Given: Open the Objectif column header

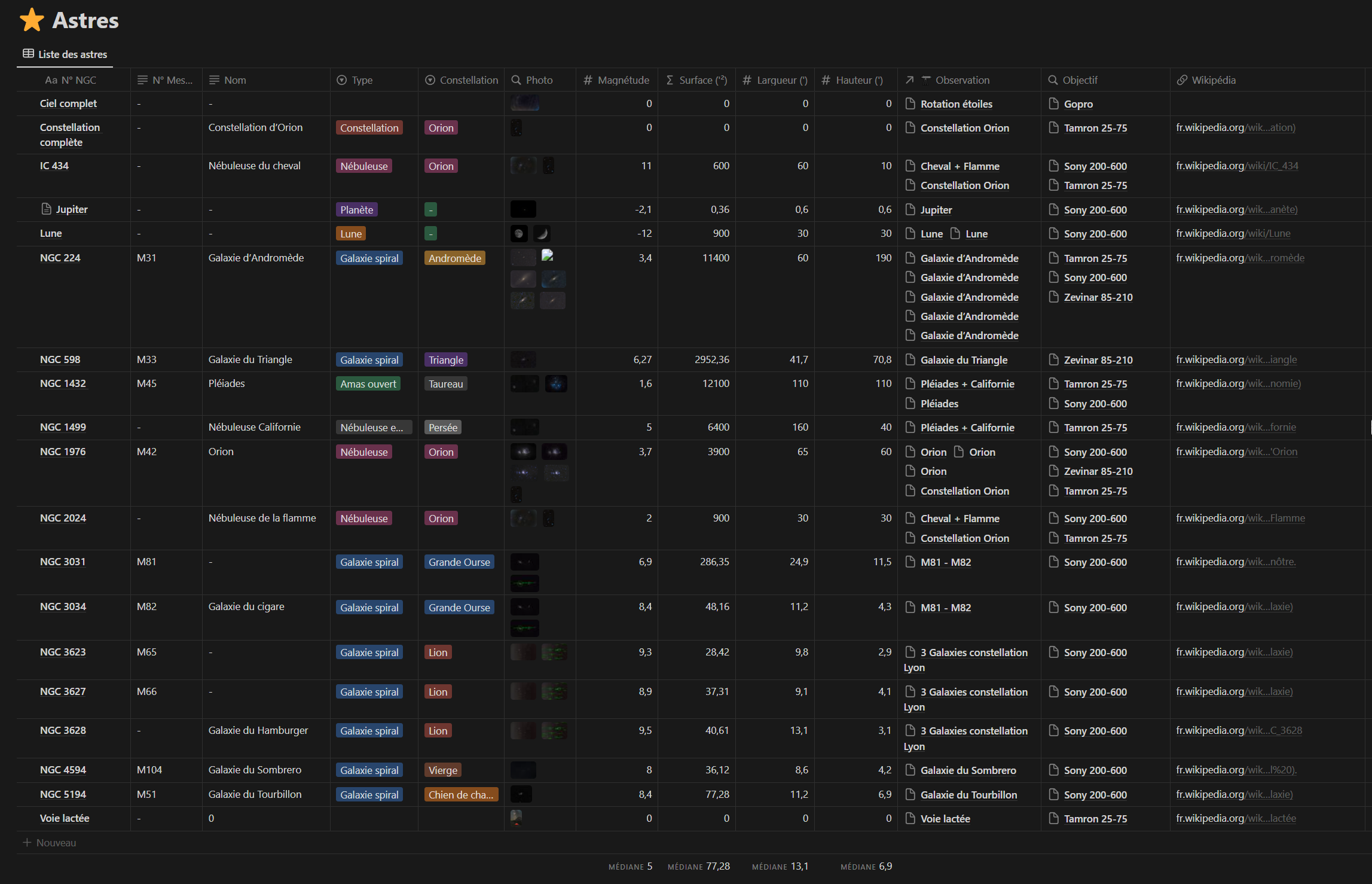Looking at the screenshot, I should click(x=1080, y=80).
